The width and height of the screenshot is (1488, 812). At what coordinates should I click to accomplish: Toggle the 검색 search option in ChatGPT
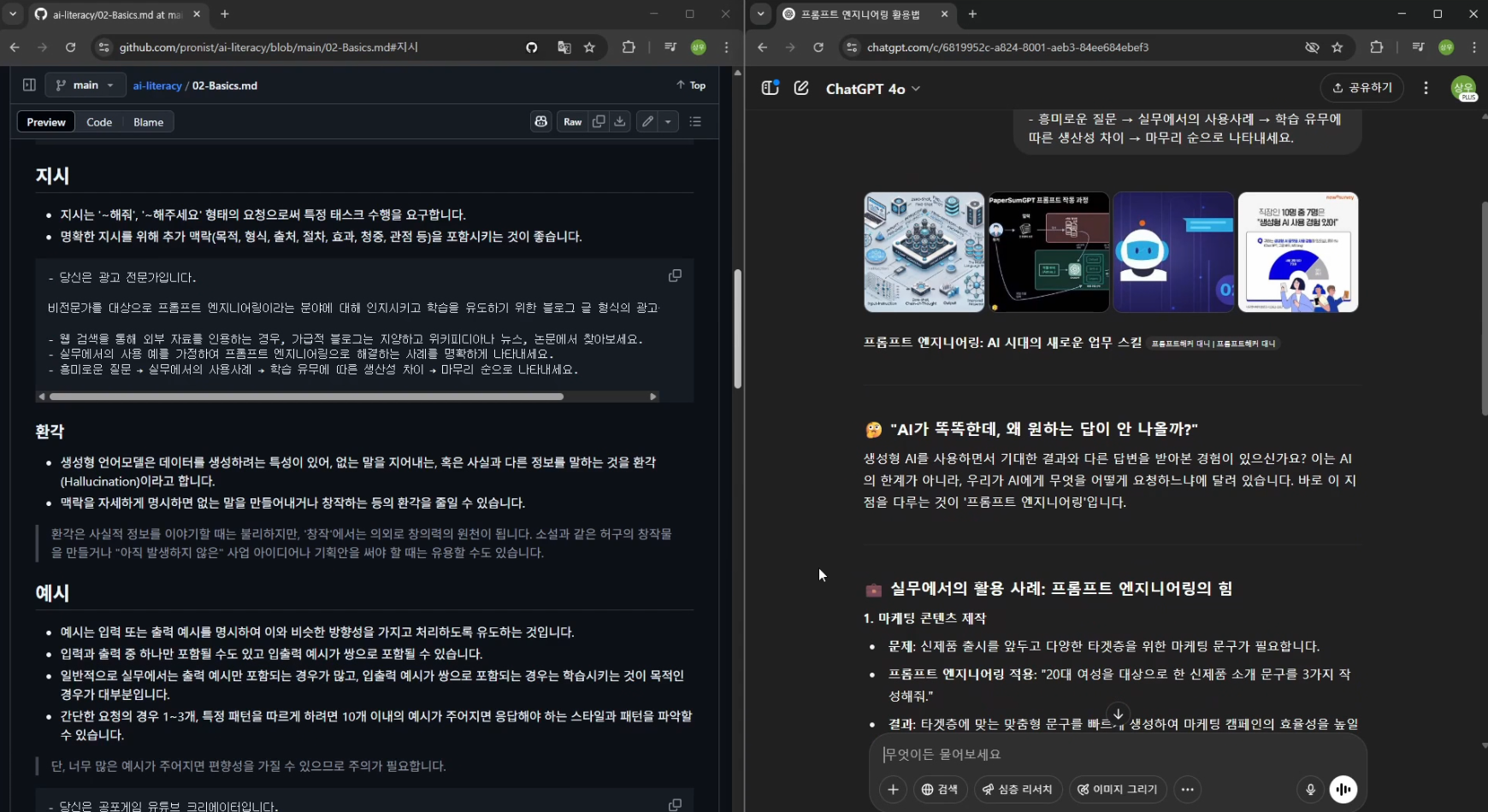[x=941, y=789]
